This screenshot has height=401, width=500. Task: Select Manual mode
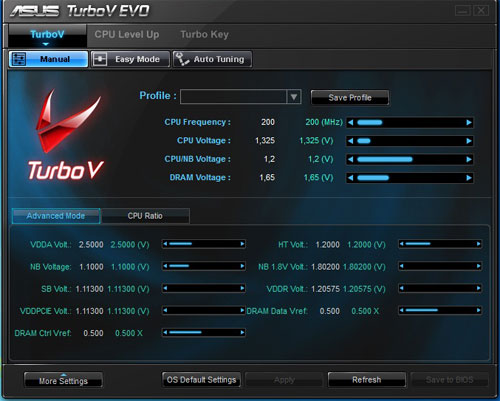(48, 59)
